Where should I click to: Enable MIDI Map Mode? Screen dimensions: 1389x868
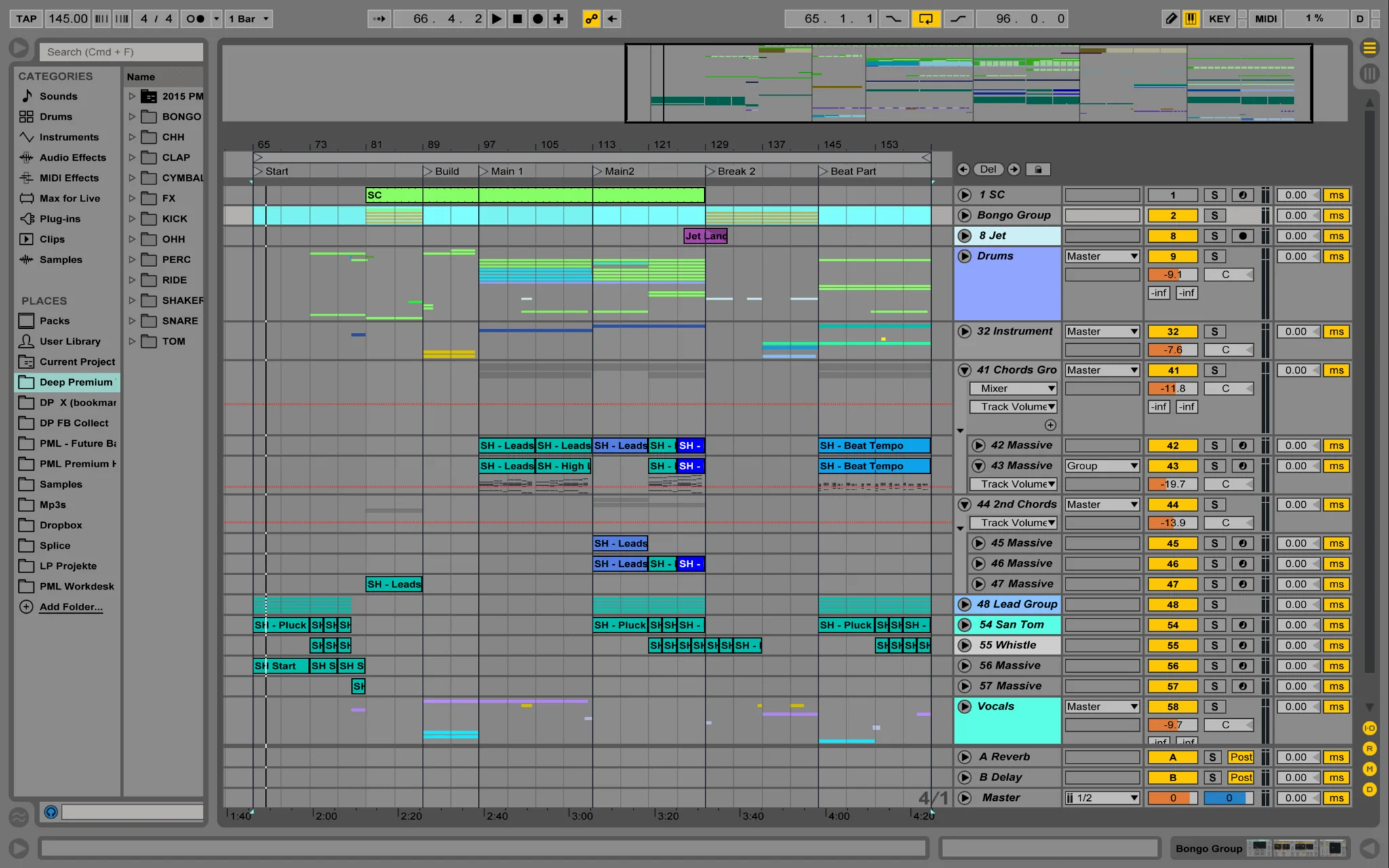tap(1266, 19)
